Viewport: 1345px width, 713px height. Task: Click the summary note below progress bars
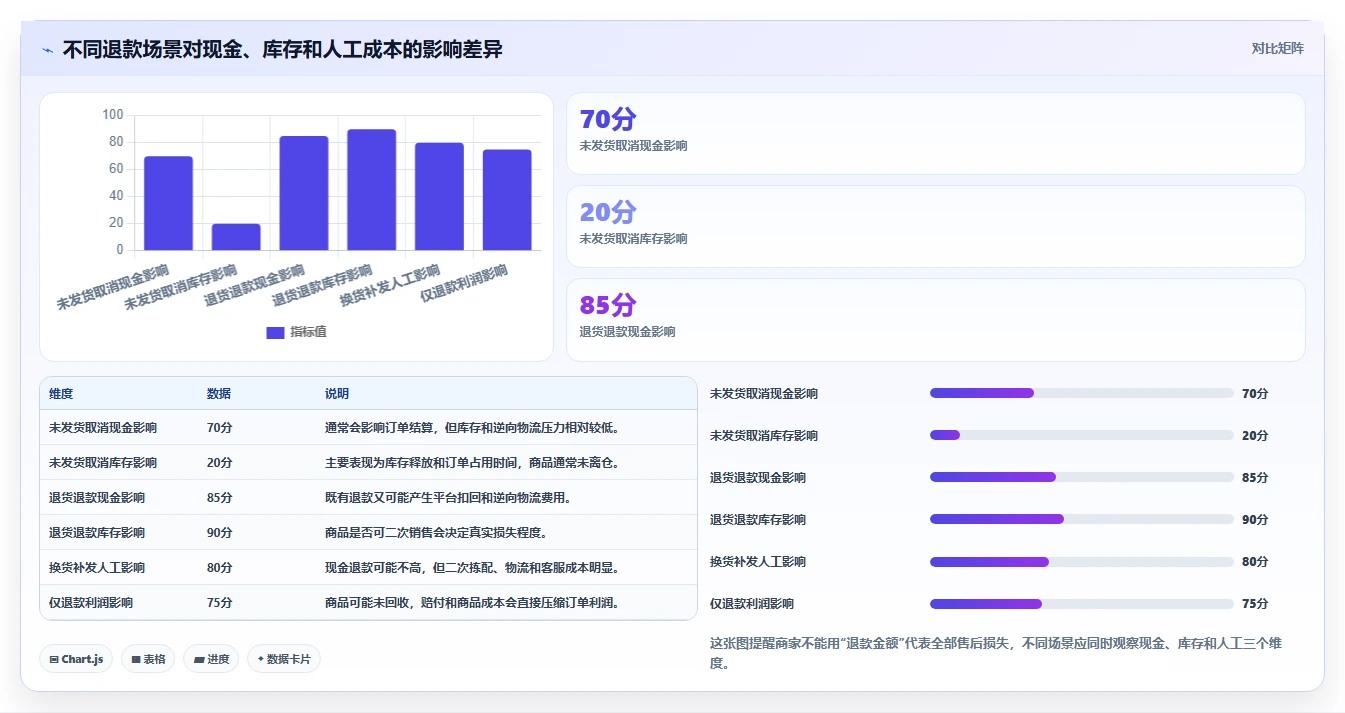tap(996, 653)
